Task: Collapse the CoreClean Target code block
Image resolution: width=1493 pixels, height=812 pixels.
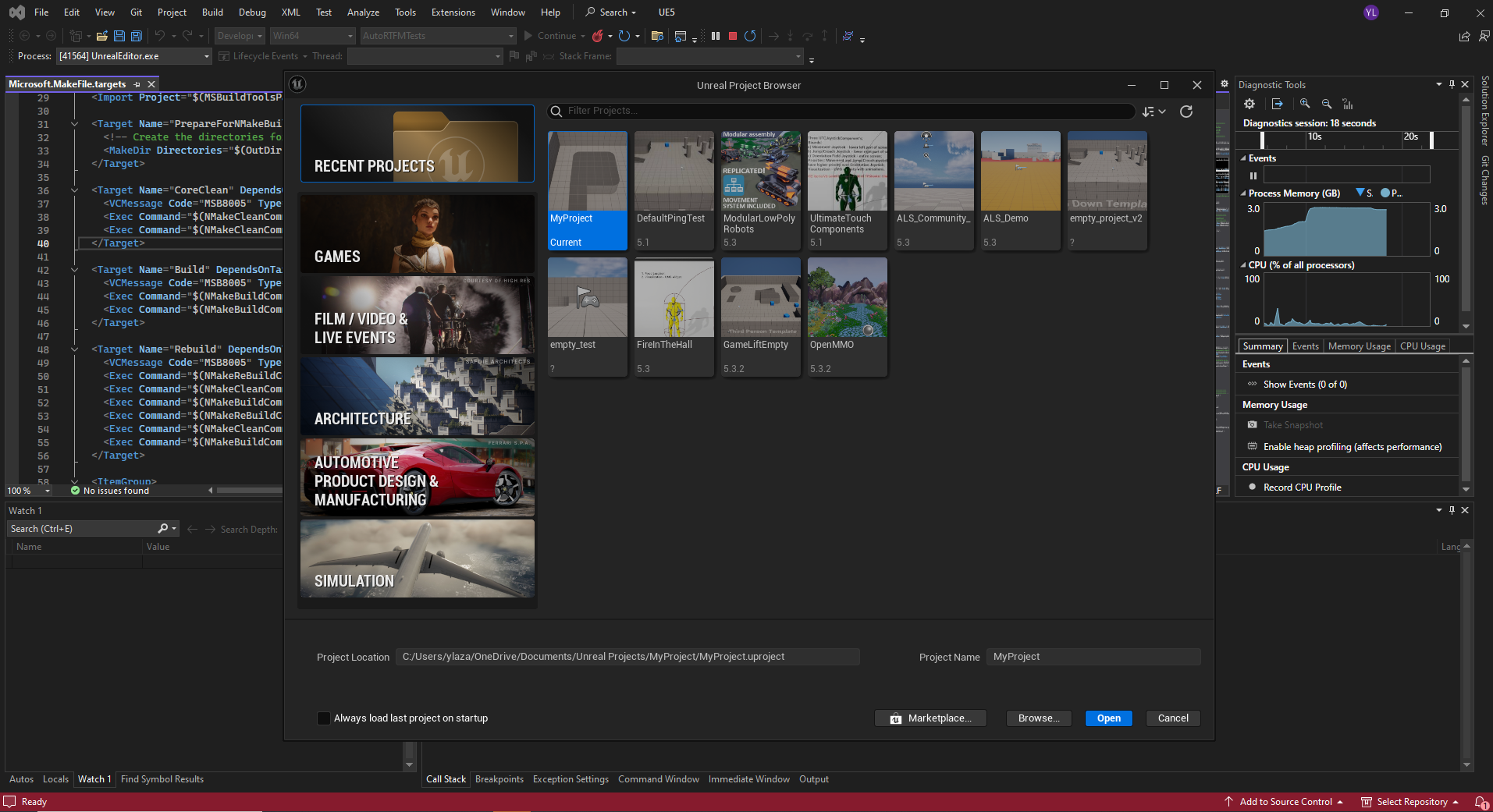Action: click(x=74, y=190)
